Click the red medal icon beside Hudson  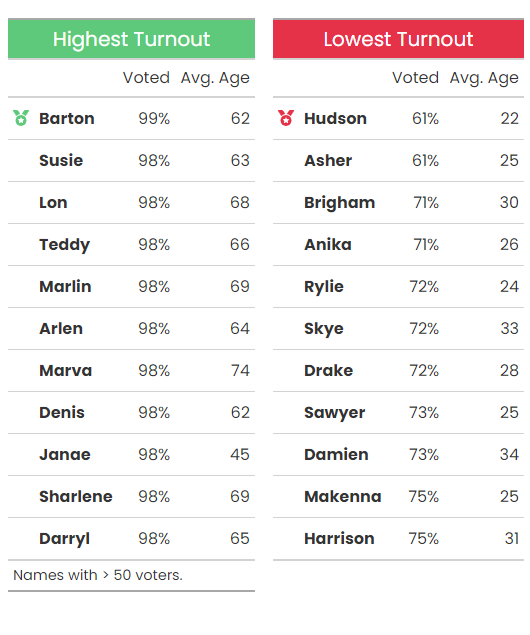(x=286, y=118)
